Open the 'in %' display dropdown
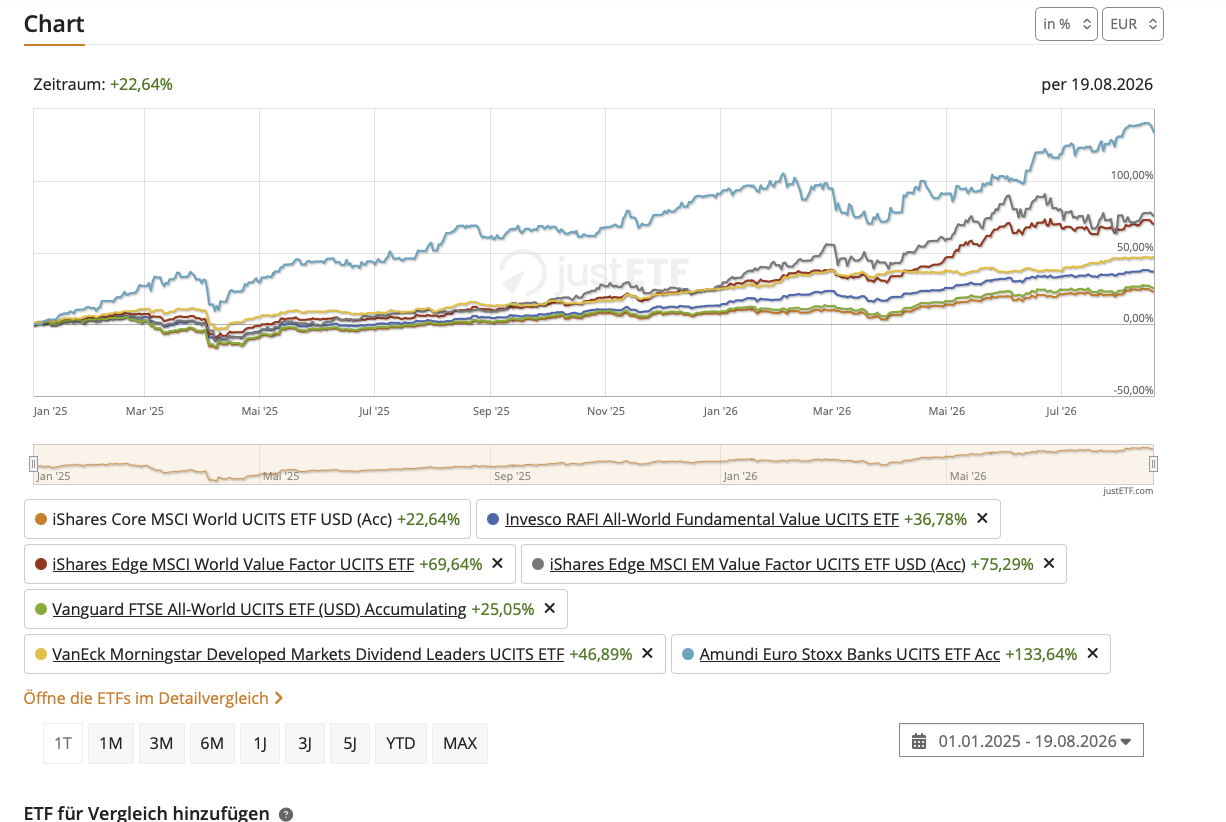The height and width of the screenshot is (822, 1226). pos(1066,24)
